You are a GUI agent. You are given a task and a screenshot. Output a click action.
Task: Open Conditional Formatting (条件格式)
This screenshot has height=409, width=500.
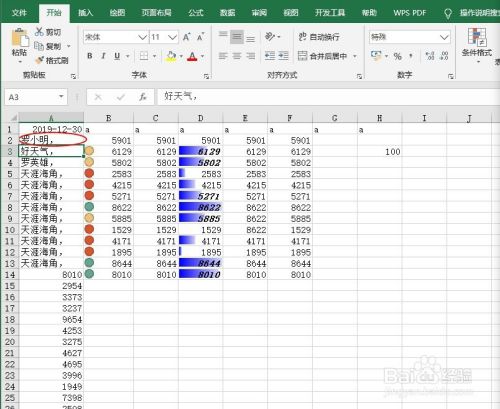pyautogui.click(x=477, y=45)
